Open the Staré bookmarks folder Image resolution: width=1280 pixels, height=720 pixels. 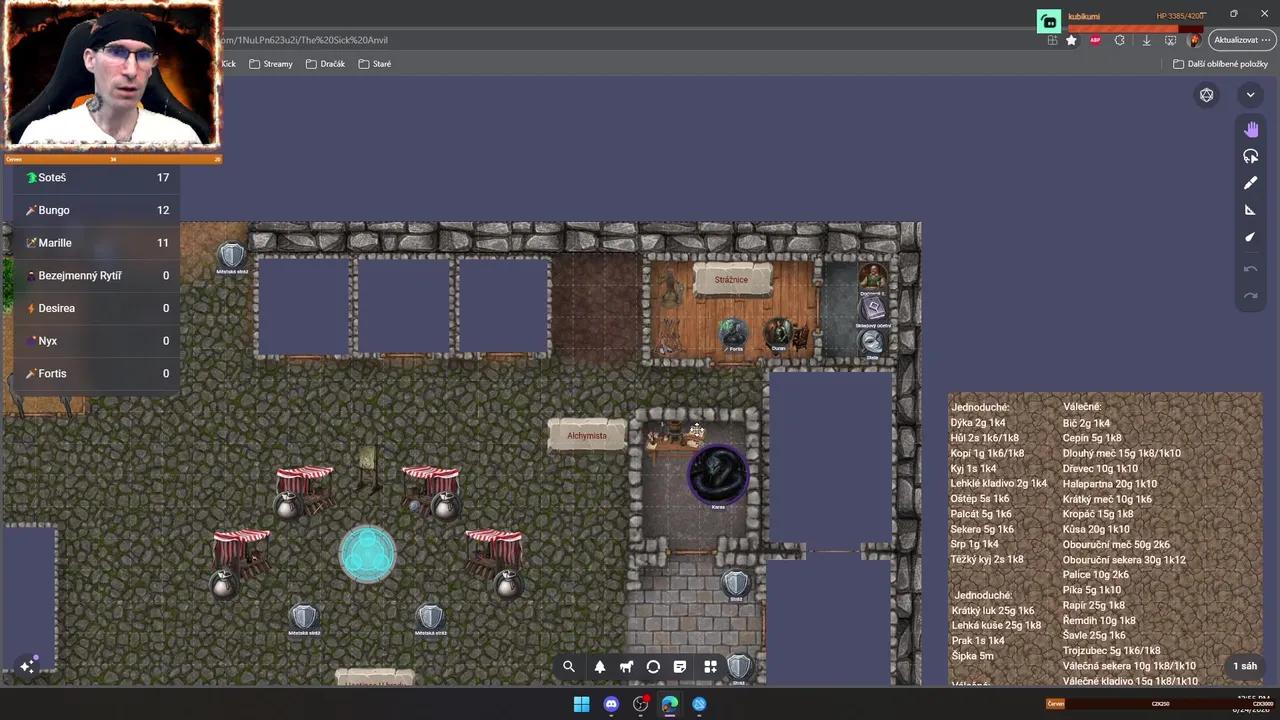pos(375,64)
